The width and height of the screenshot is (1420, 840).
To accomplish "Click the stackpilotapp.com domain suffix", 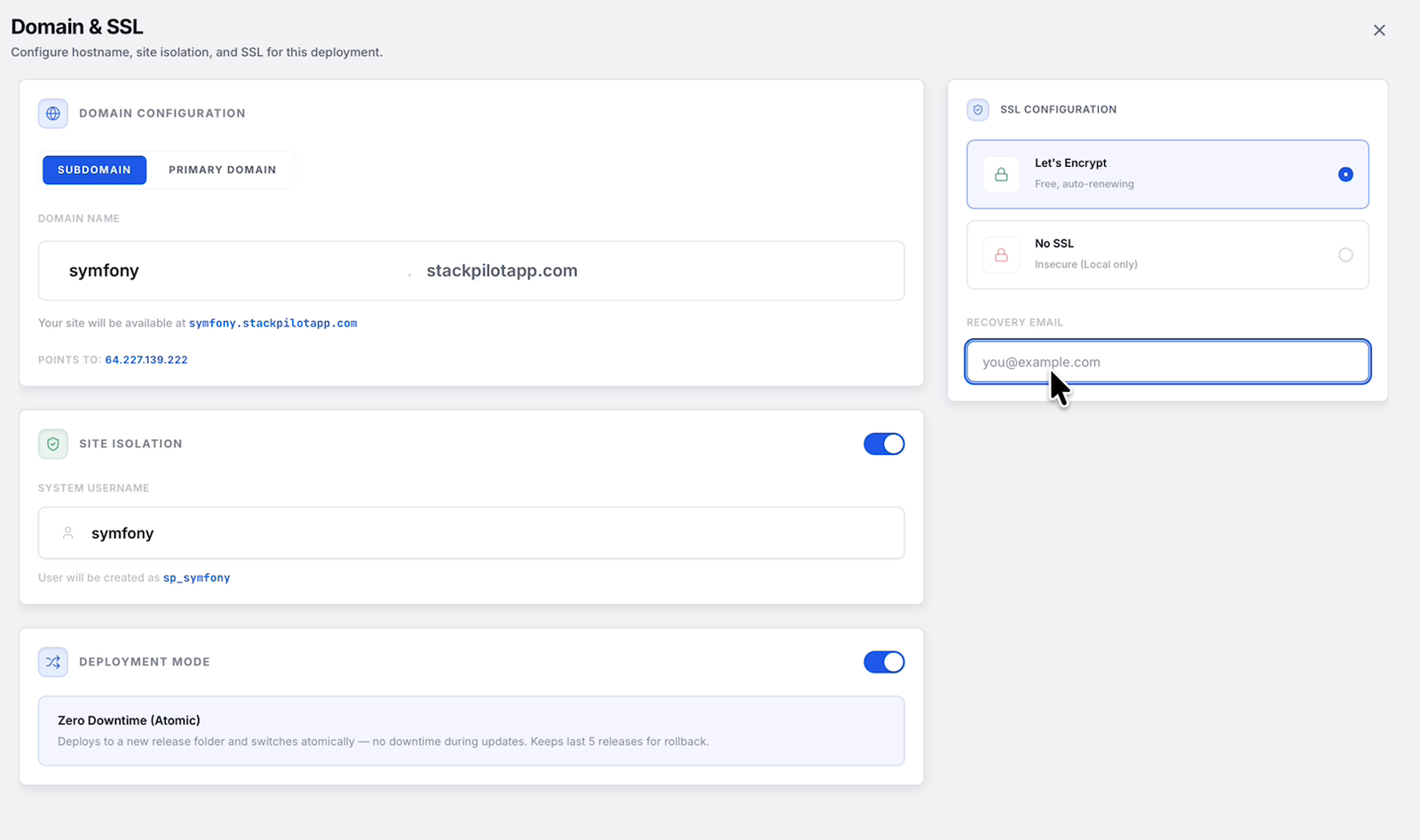I will pos(502,271).
